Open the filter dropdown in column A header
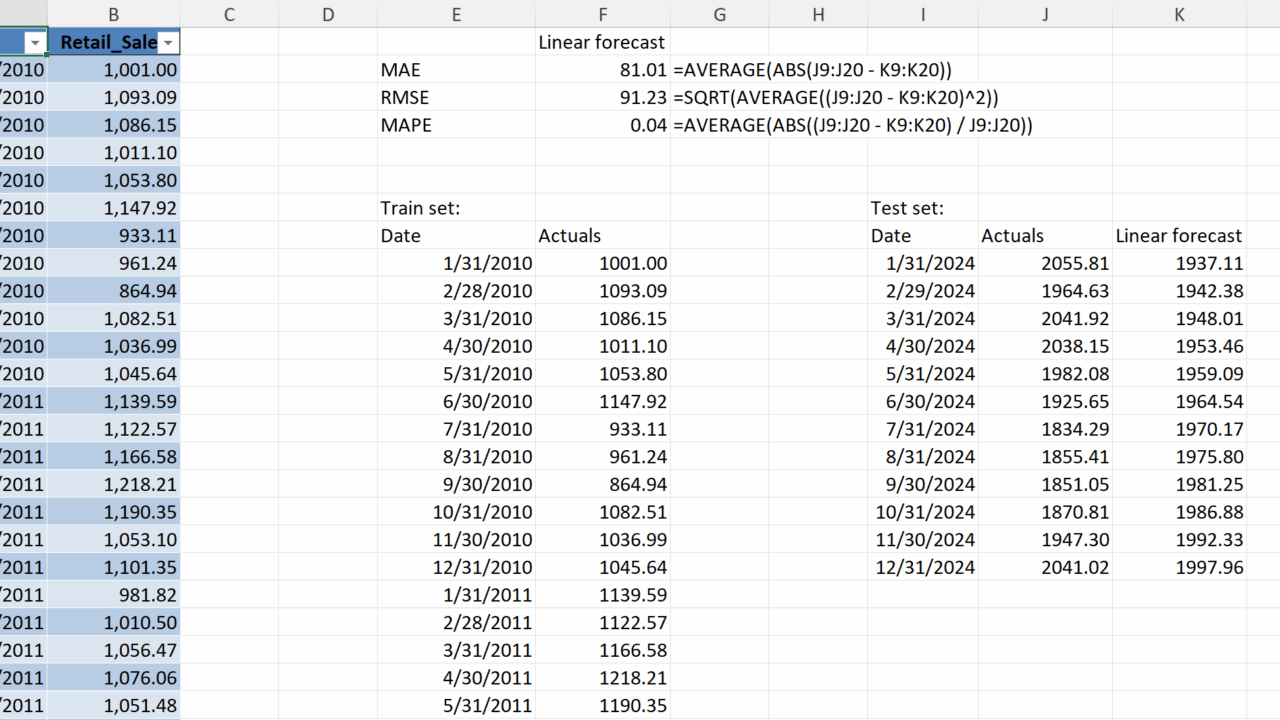Screen dimensions: 1280x720 [x=35, y=42]
